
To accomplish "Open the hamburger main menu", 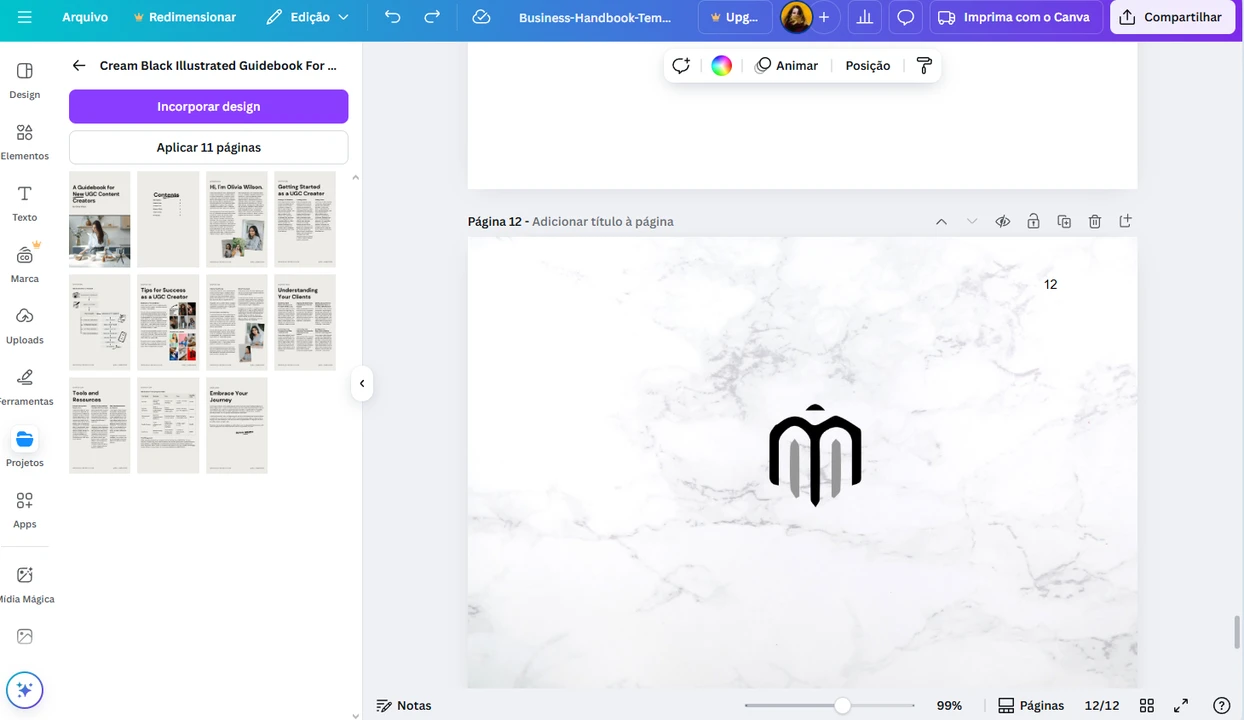I will point(25,17).
